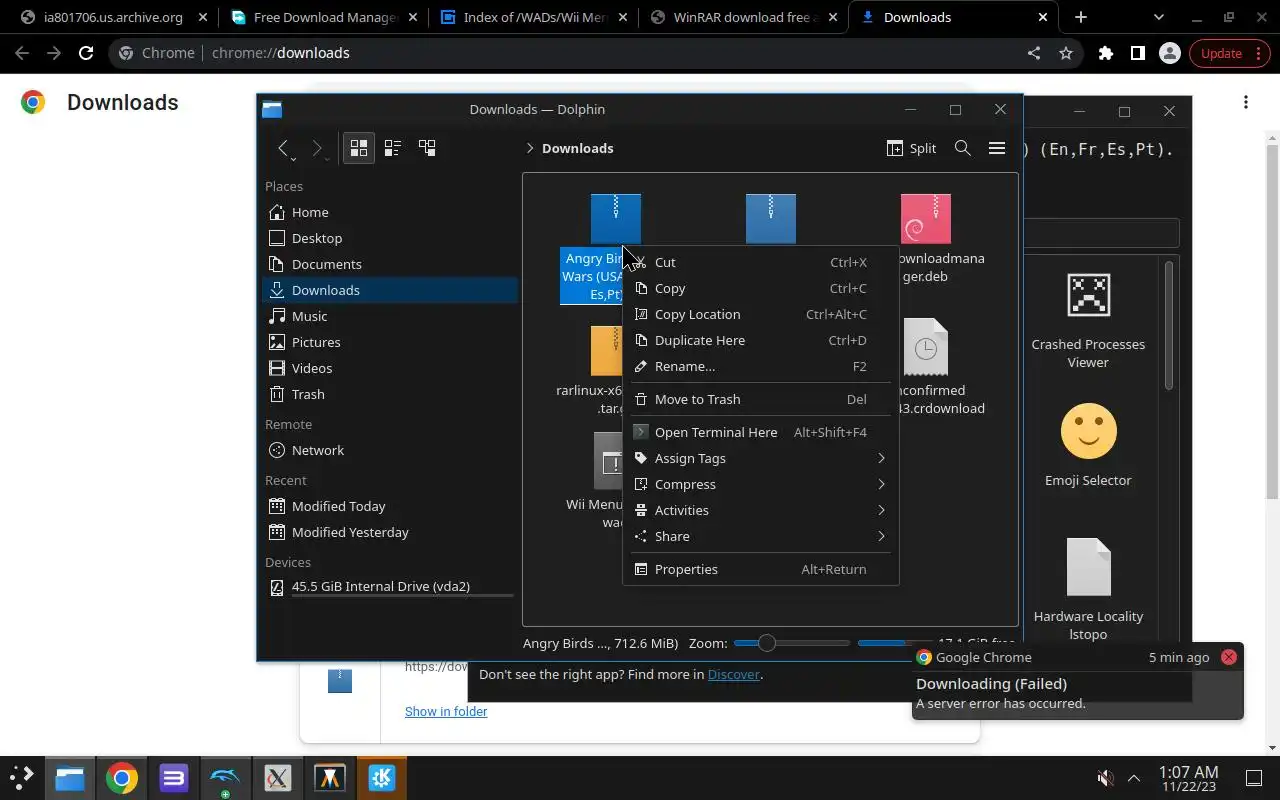Select the Unconfirmed crdownload file icon
1280x800 pixels.
coord(925,347)
